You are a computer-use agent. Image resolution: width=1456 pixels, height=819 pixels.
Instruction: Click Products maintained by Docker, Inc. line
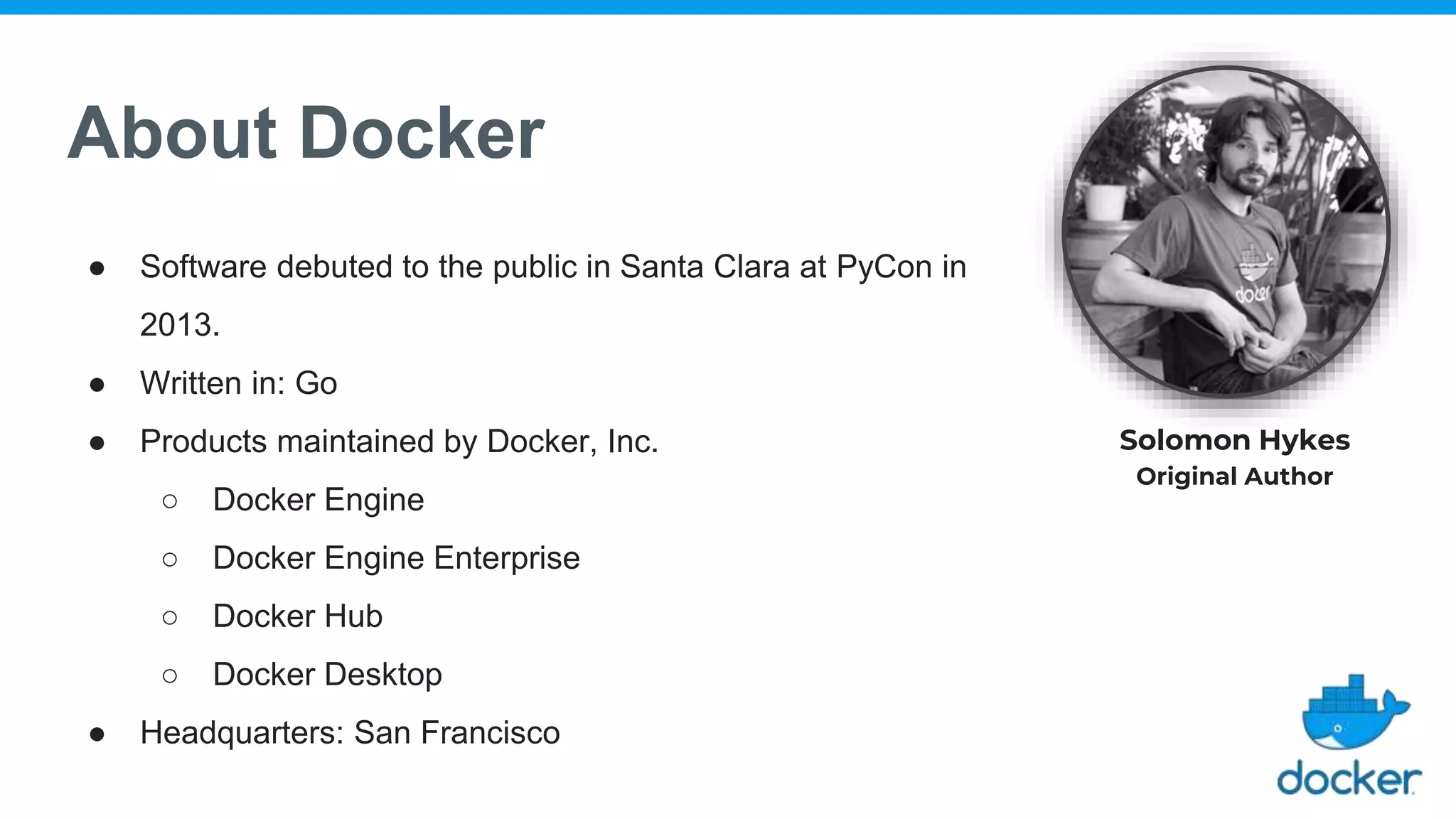(x=400, y=441)
